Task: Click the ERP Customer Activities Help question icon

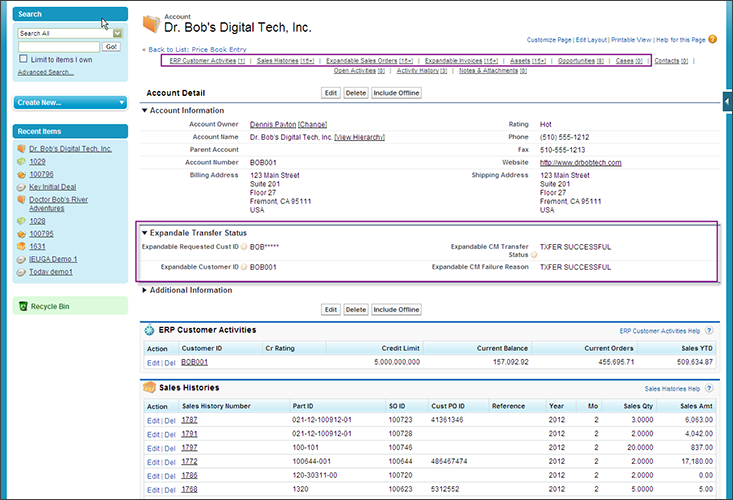Action: click(x=709, y=330)
